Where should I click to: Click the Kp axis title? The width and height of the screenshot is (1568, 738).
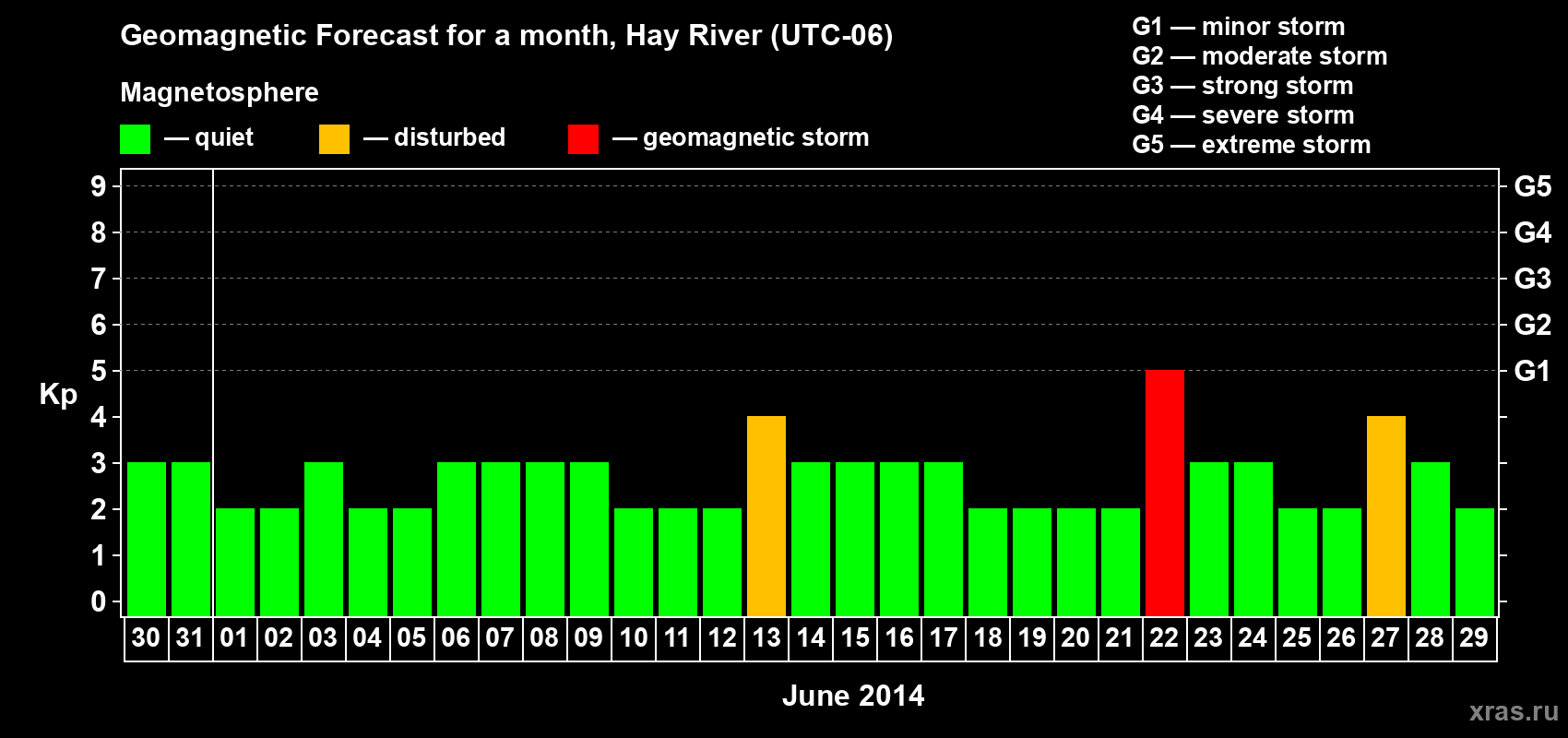[x=58, y=395]
